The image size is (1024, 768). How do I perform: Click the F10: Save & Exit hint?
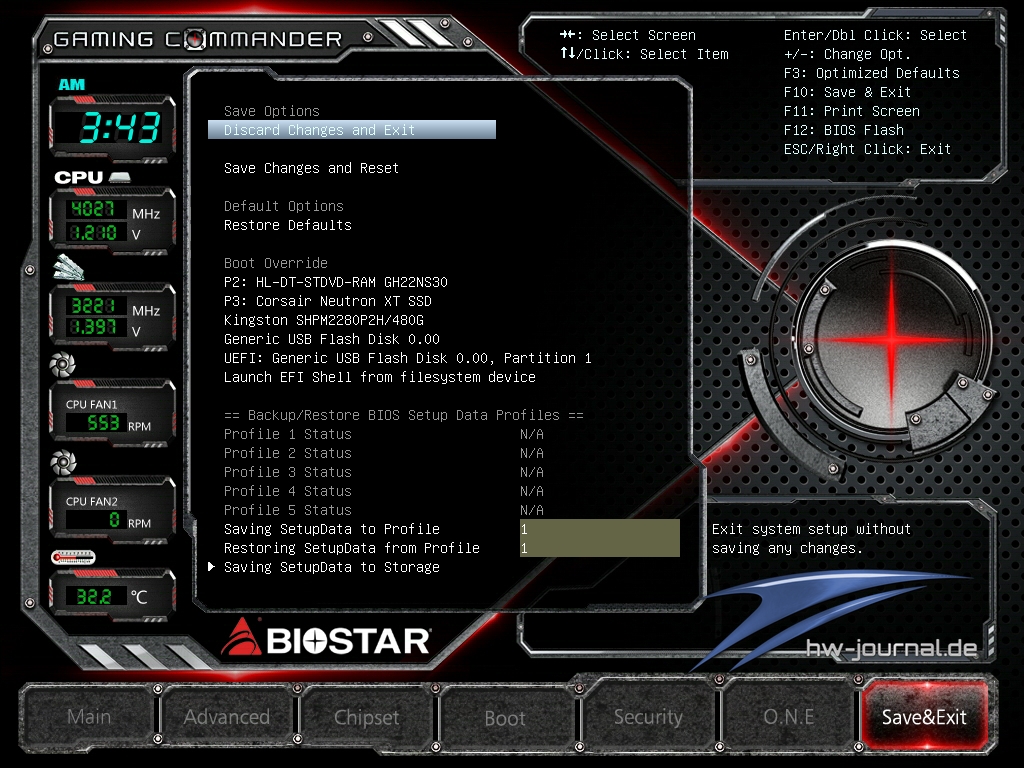point(847,92)
